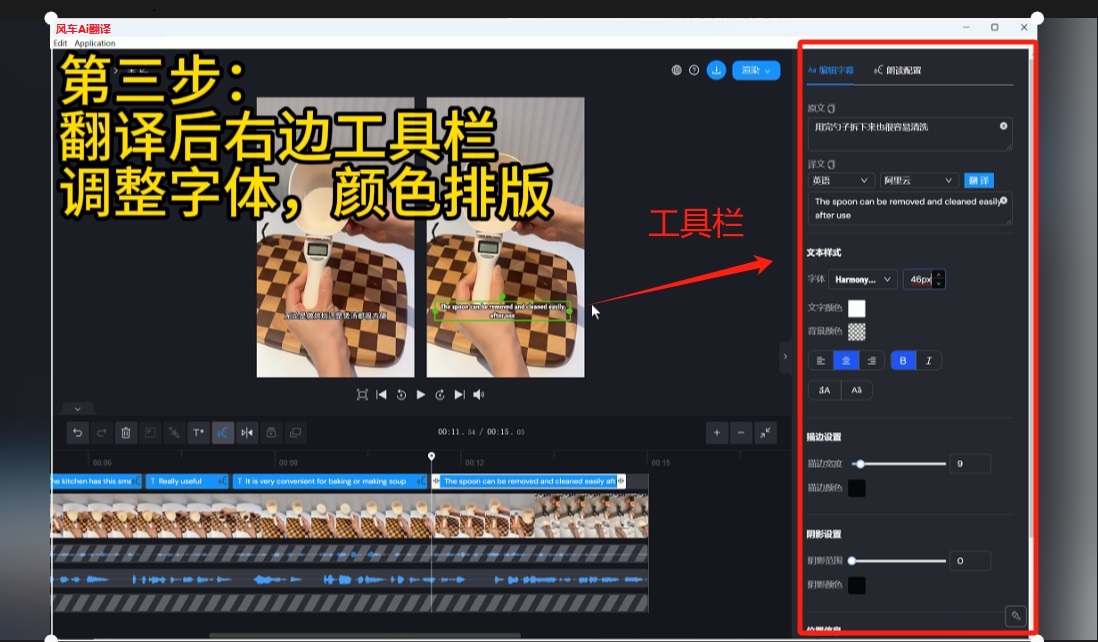The image size is (1098, 642).
Task: Enable left text alignment
Action: tap(821, 361)
